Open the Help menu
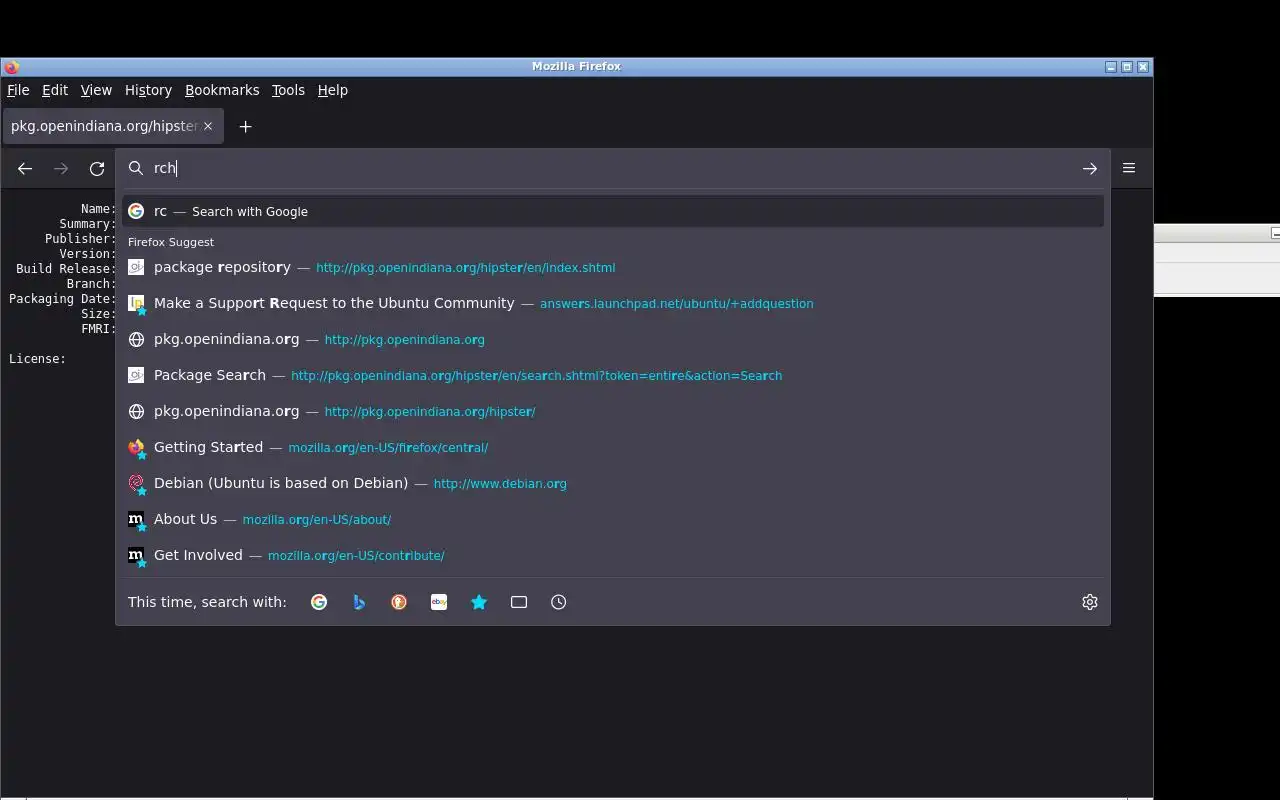The image size is (1280, 800). click(x=333, y=90)
